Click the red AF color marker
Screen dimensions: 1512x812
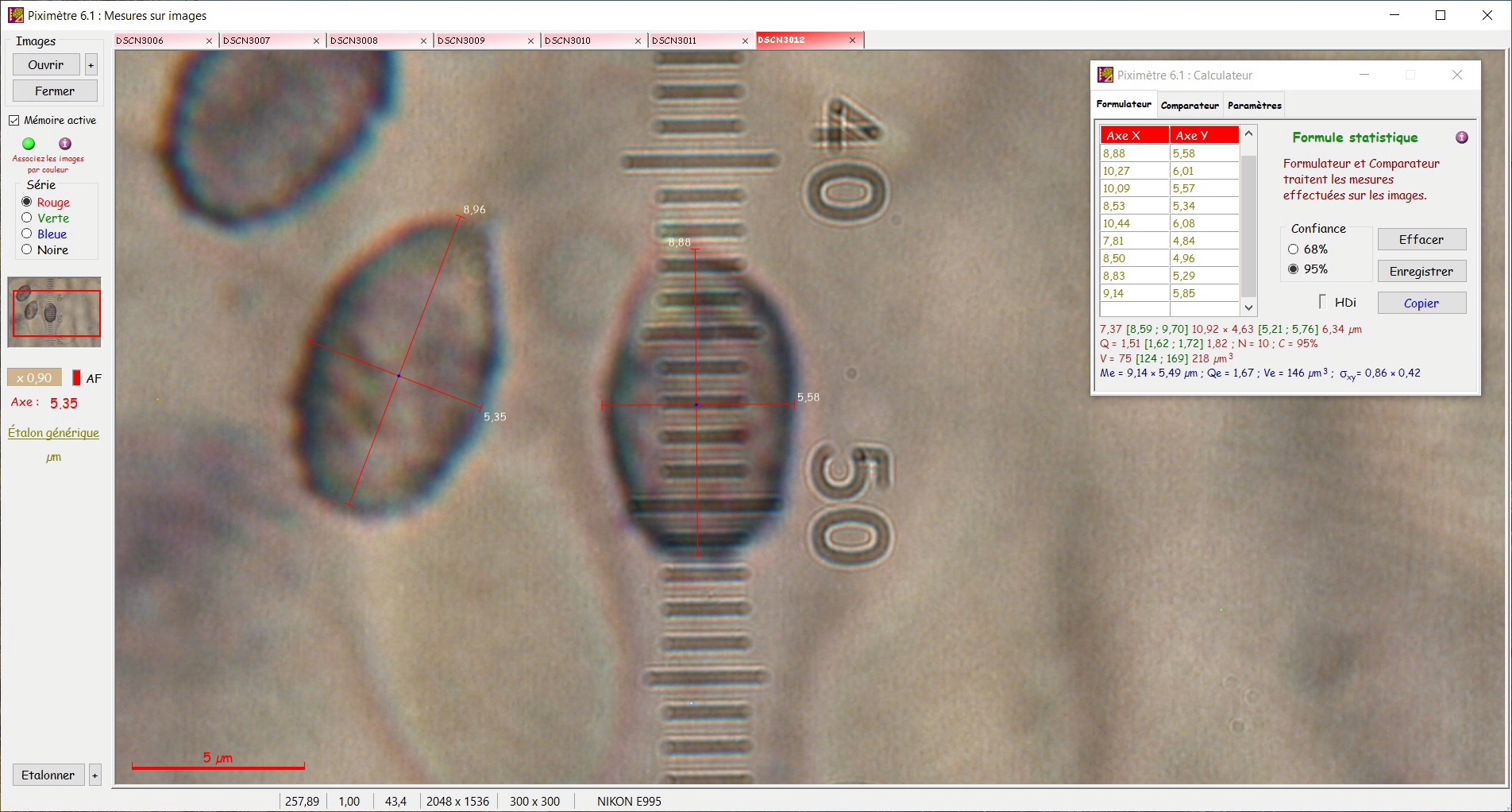click(76, 378)
